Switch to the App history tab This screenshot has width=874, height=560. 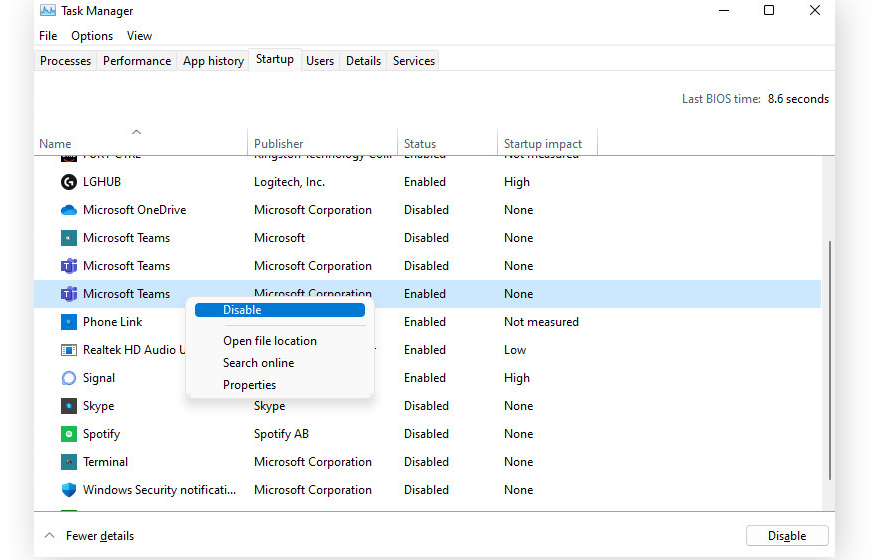click(x=213, y=61)
